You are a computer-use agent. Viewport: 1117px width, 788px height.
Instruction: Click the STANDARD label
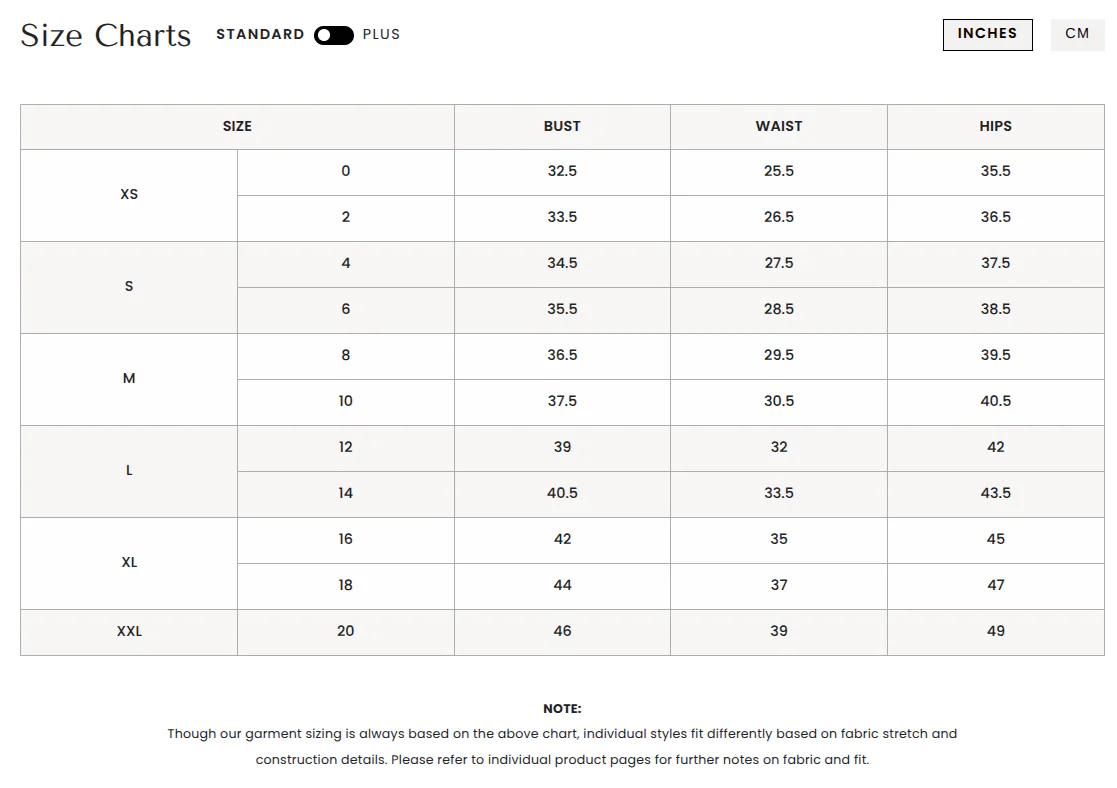[x=260, y=34]
